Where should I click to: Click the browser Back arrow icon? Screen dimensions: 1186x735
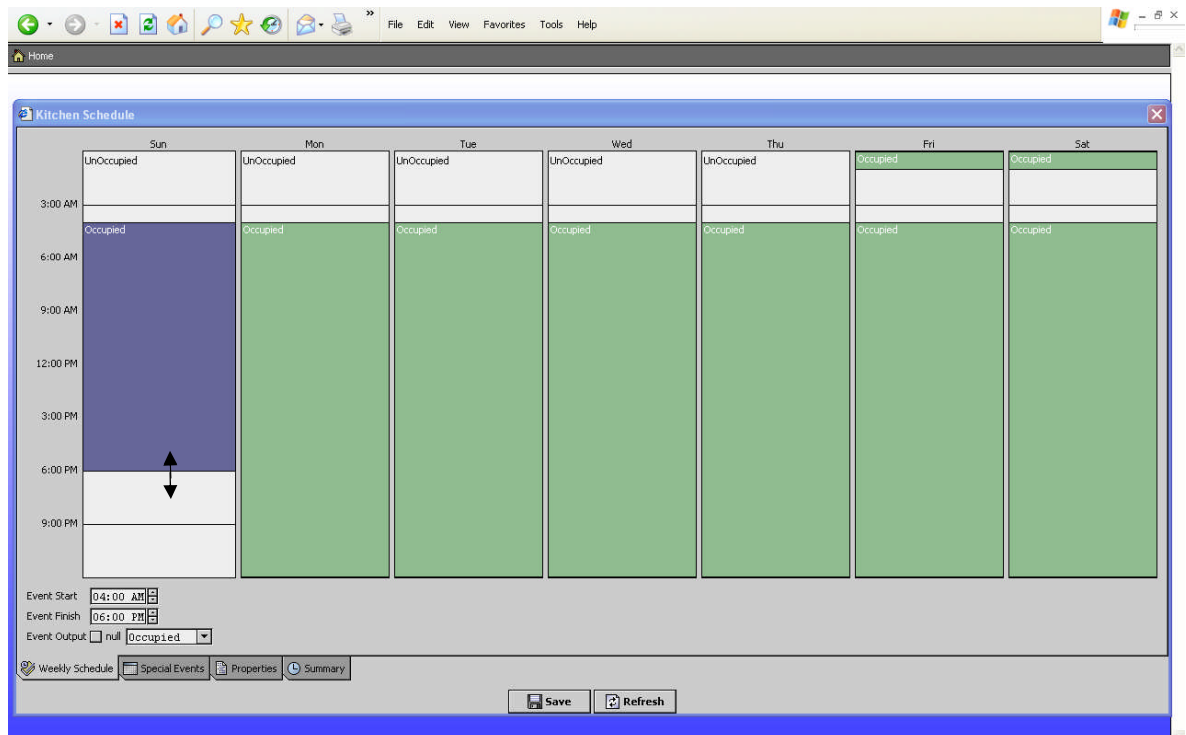coord(28,24)
